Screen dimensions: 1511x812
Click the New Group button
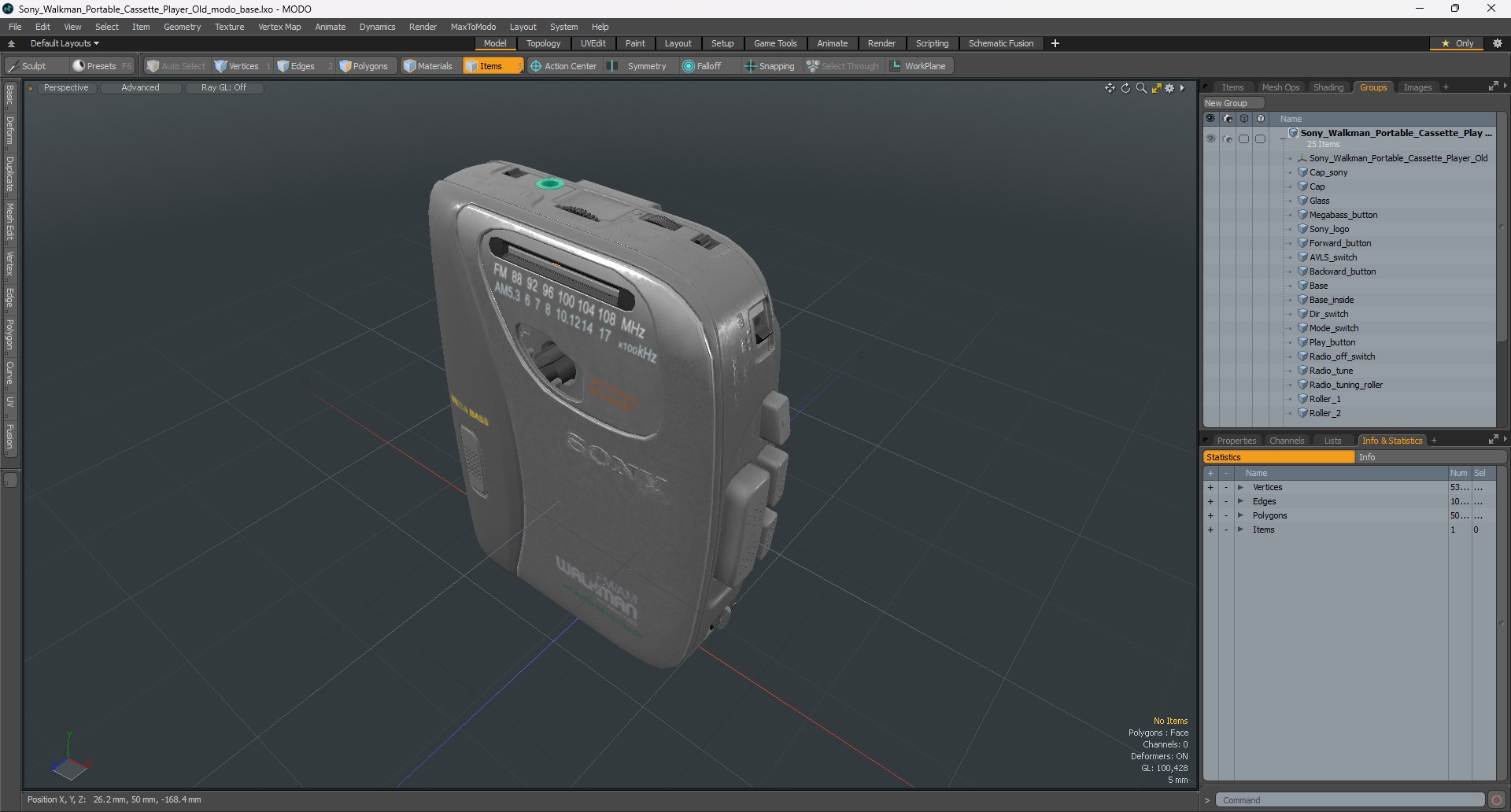pos(1232,103)
